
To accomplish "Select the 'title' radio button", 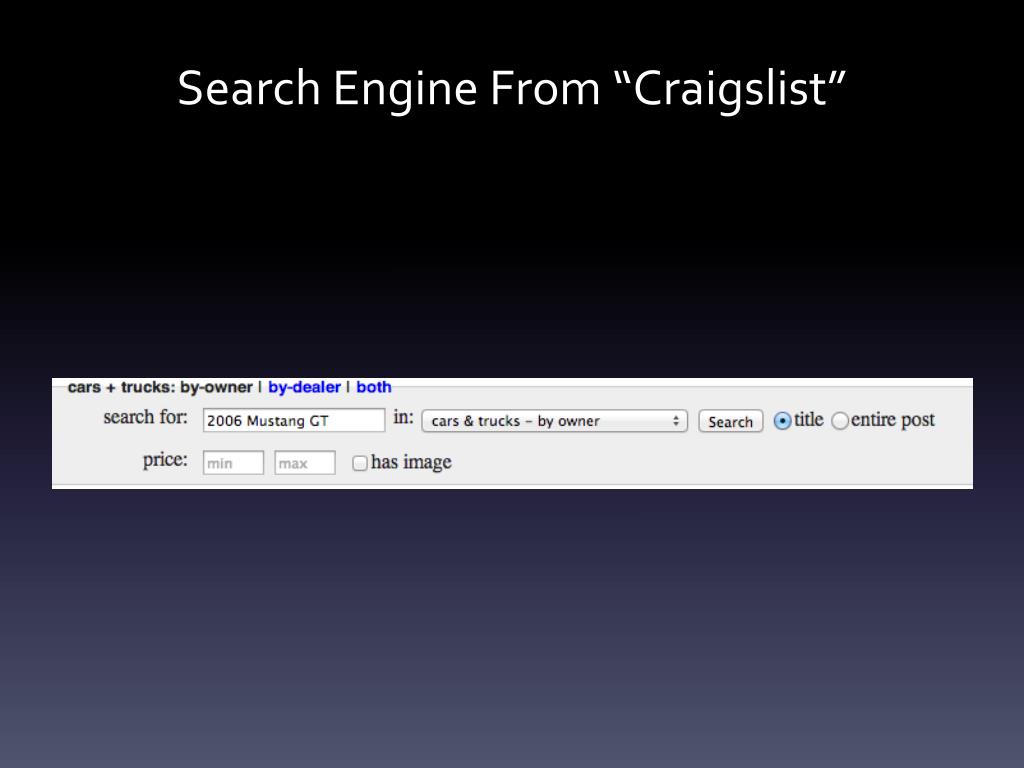I will [x=782, y=421].
